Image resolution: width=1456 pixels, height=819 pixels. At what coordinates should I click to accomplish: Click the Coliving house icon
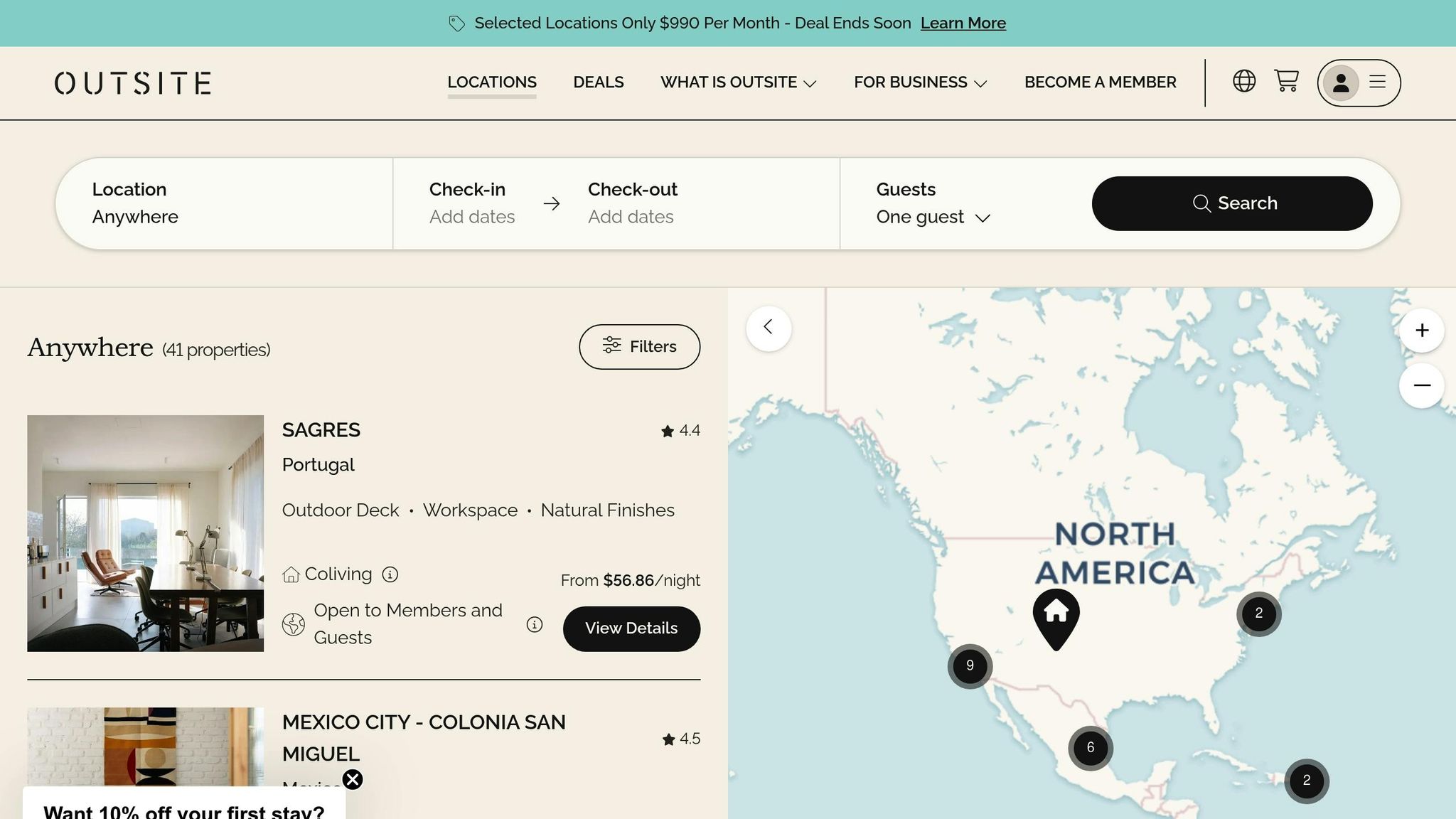tap(291, 574)
